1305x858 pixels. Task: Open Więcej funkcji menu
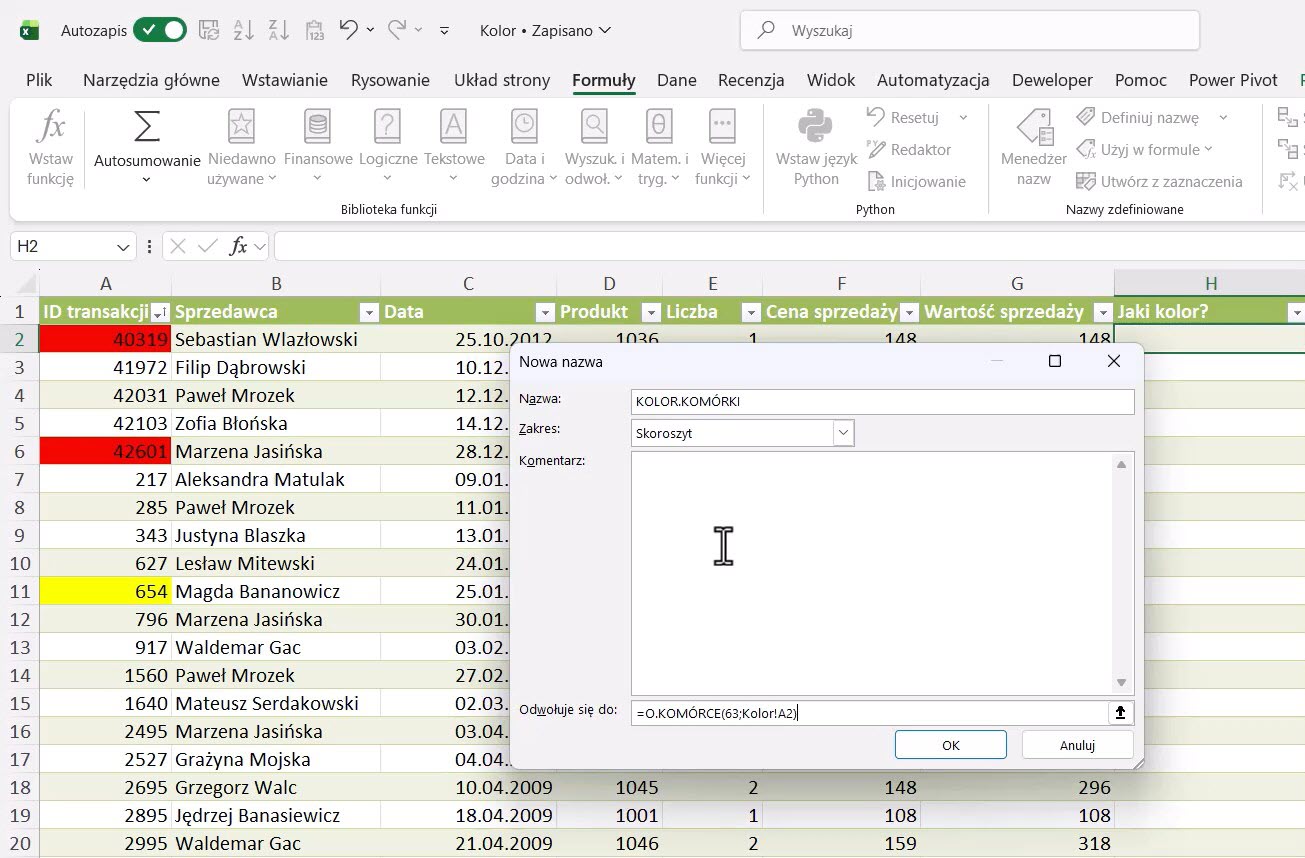tap(722, 149)
